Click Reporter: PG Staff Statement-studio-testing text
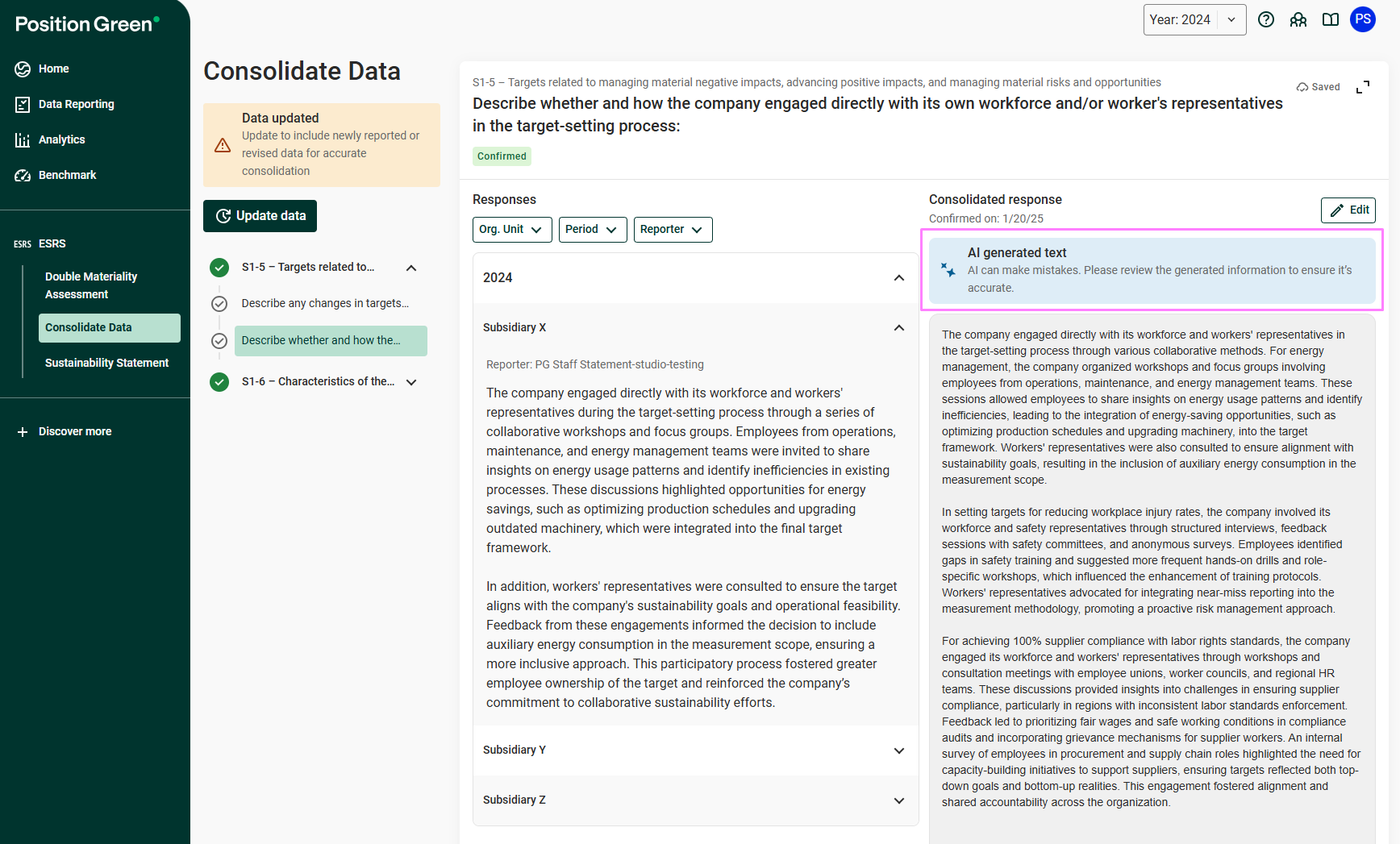Screen dimensions: 1400x844 click(595, 364)
